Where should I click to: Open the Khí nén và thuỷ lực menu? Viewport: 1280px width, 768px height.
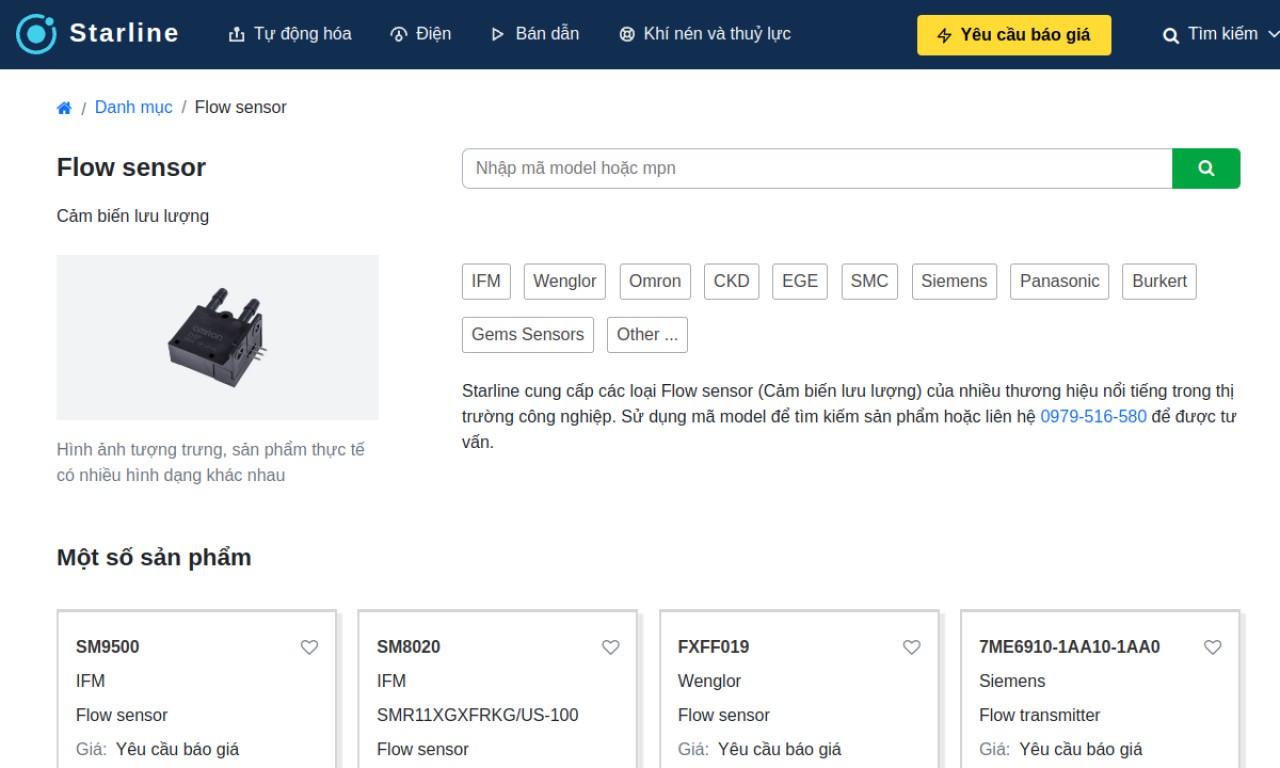[705, 34]
